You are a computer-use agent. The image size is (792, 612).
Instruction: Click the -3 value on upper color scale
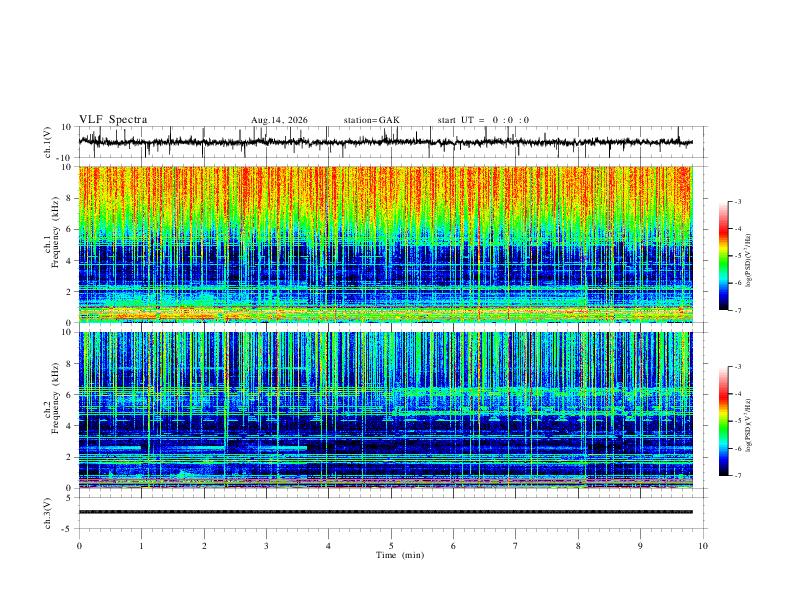click(737, 201)
